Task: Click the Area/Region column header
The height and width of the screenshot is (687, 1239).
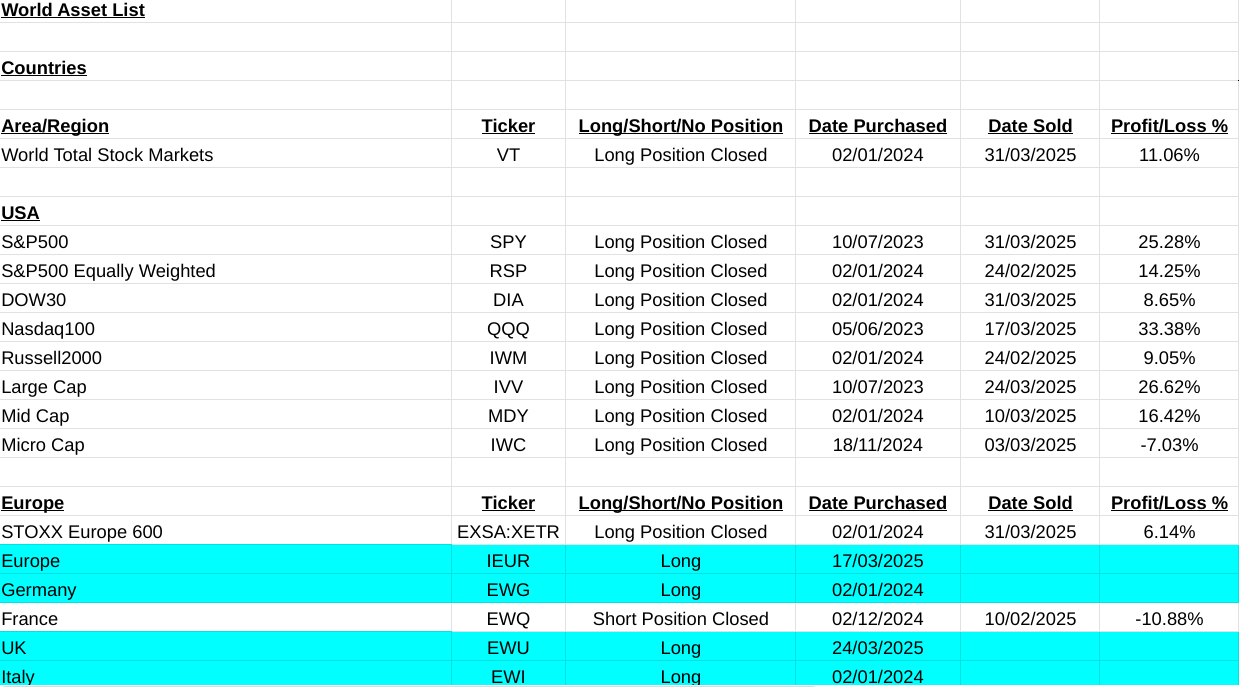Action: point(55,126)
